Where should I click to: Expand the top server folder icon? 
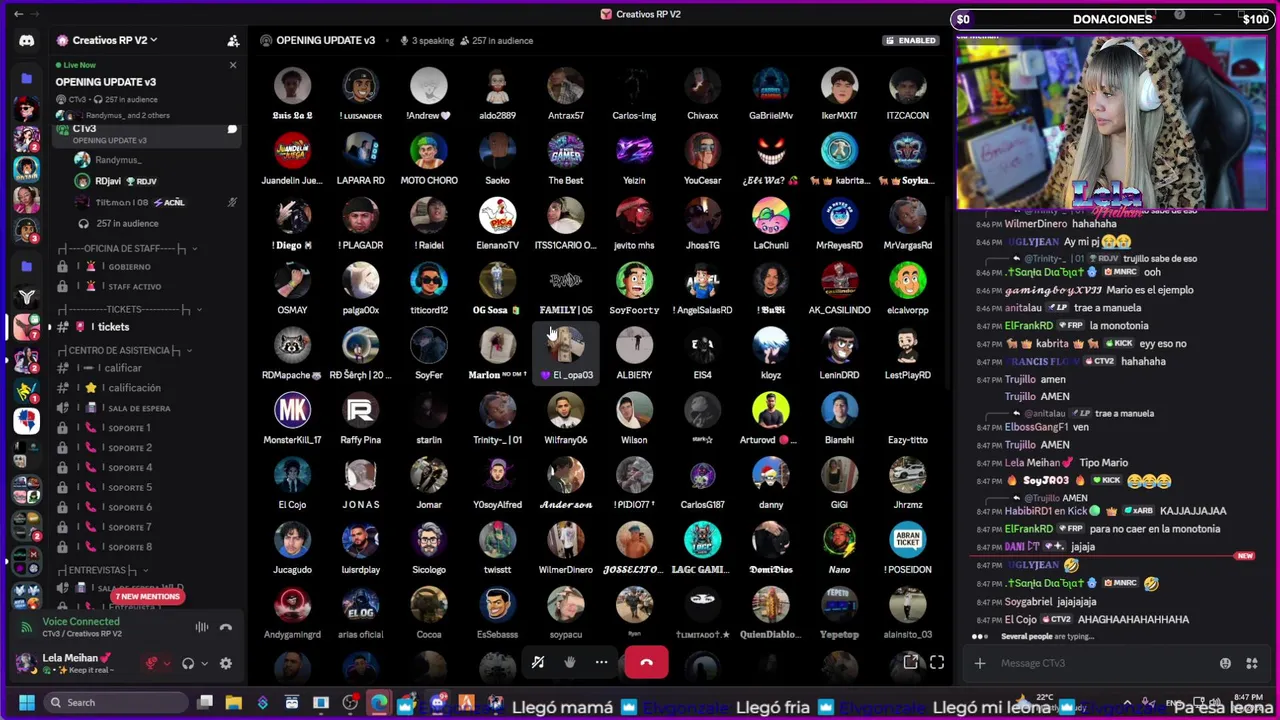(x=27, y=78)
